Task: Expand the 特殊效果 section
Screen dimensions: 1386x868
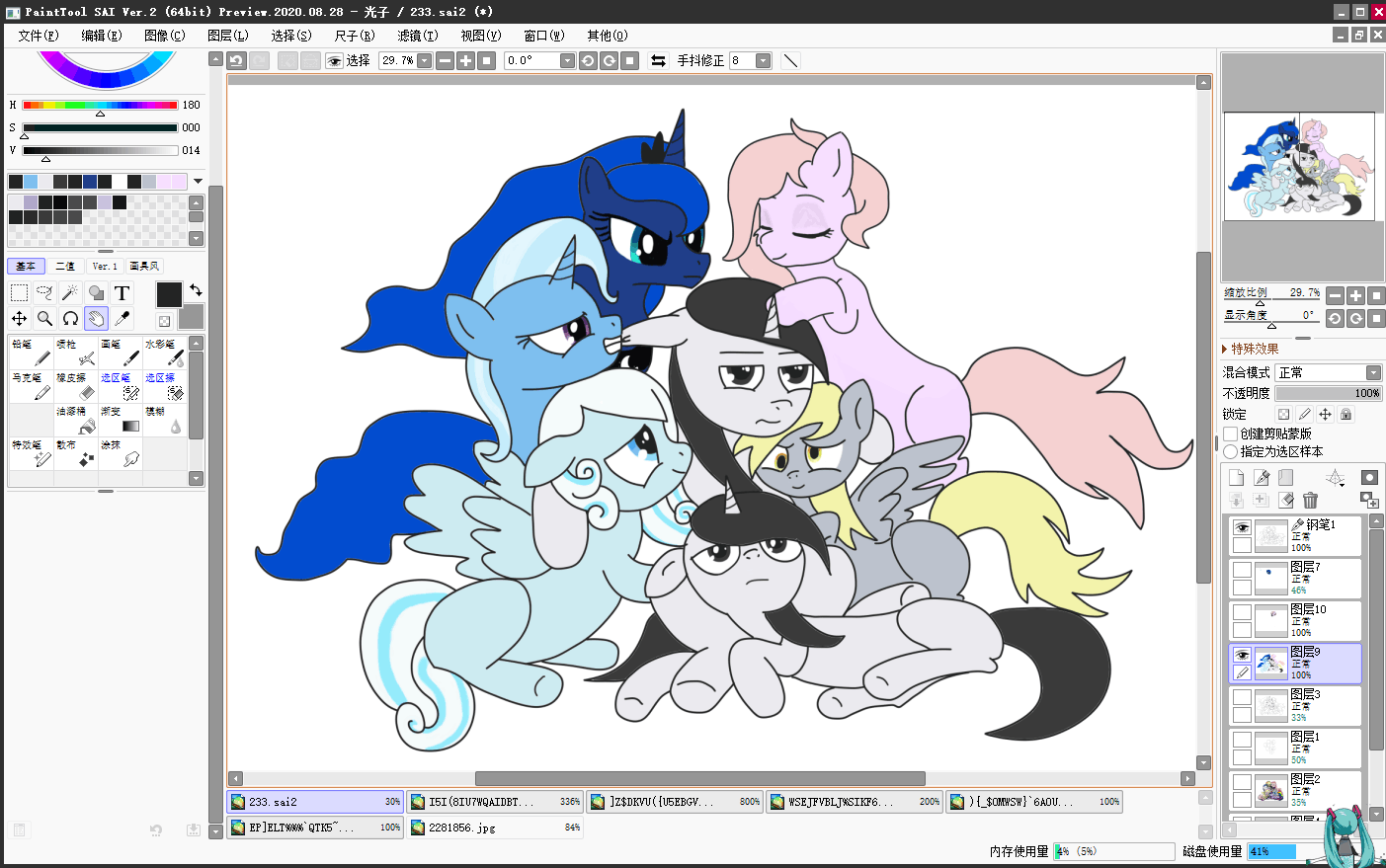Action: pos(1226,349)
